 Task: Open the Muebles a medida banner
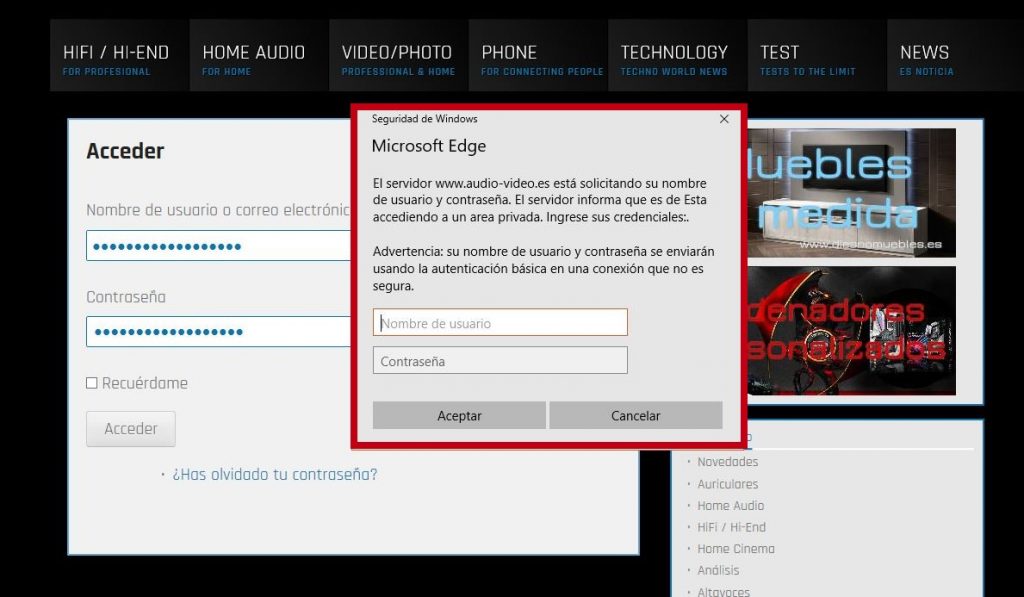pos(852,193)
